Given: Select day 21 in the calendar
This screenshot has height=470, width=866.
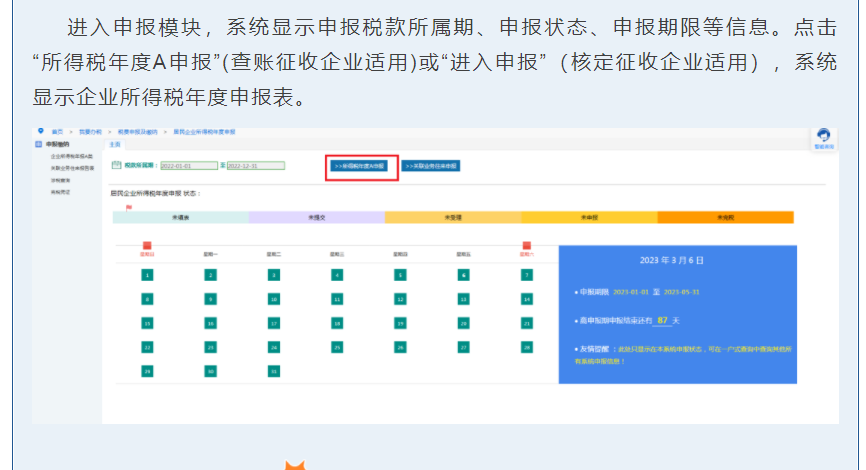Looking at the screenshot, I should [x=527, y=324].
